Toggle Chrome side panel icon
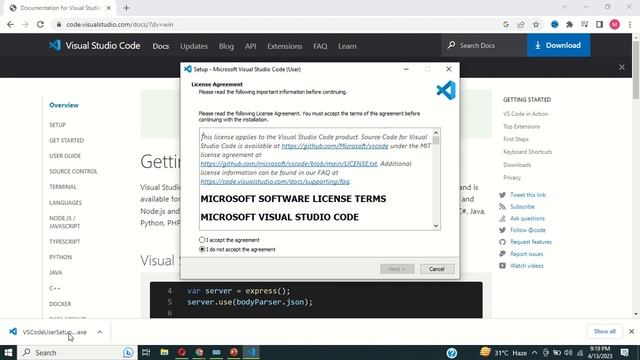 point(600,24)
